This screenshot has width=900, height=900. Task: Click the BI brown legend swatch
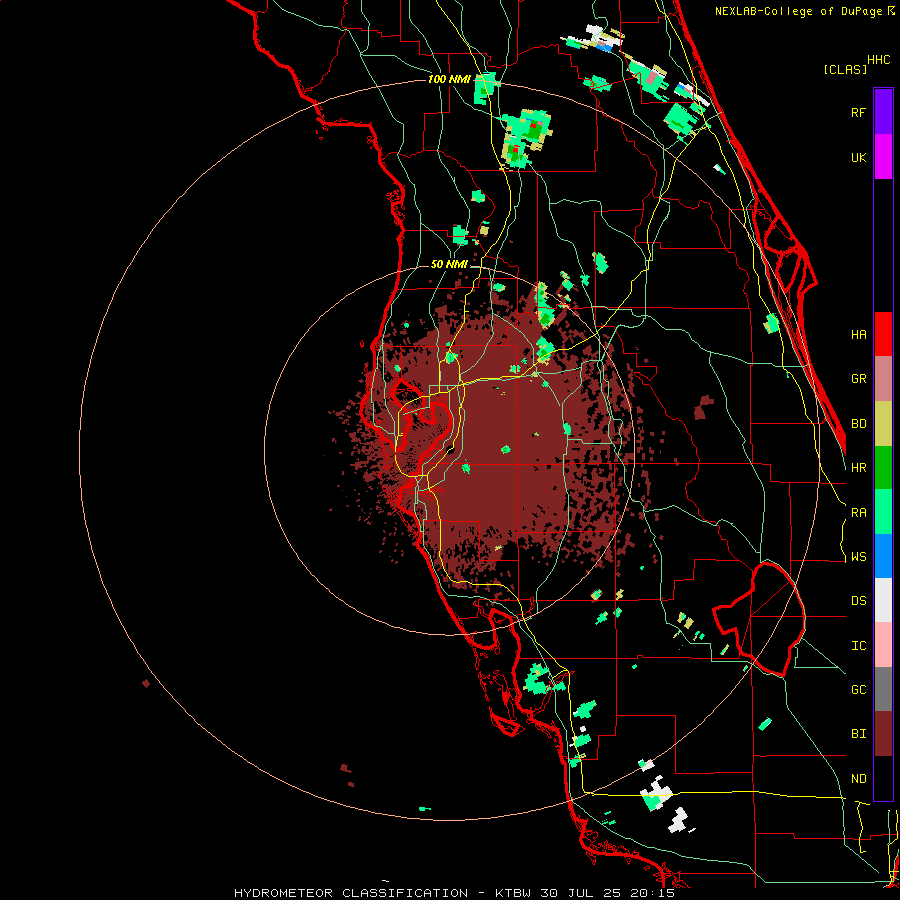[x=883, y=734]
